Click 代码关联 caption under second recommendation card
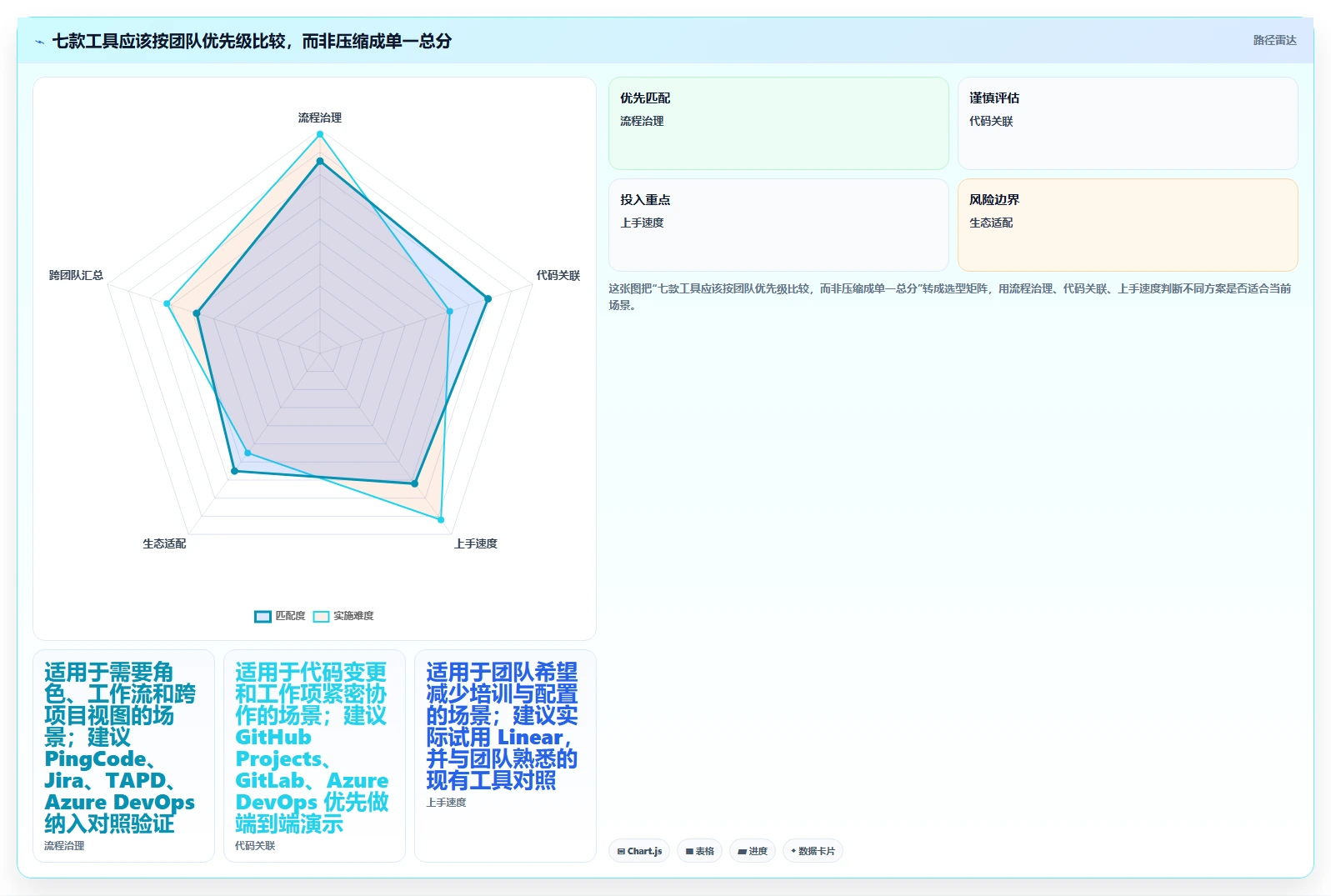 (255, 845)
